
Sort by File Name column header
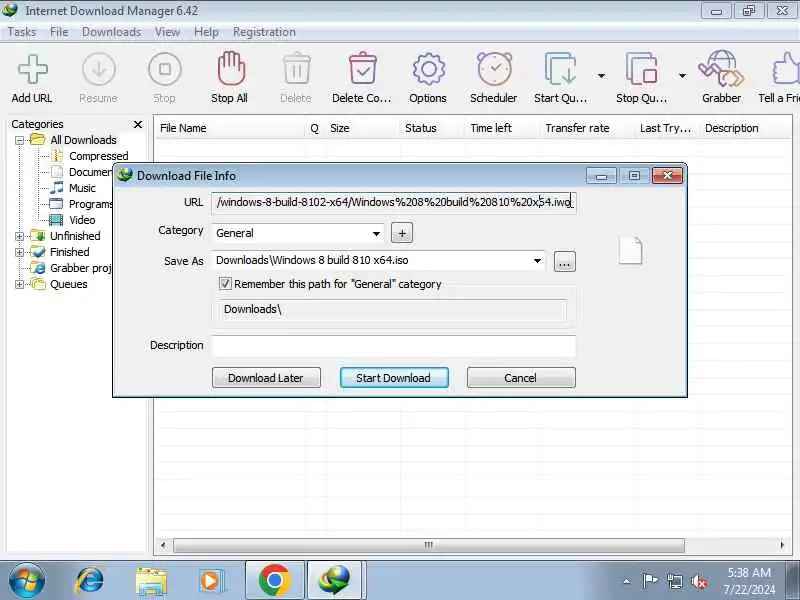click(x=183, y=128)
